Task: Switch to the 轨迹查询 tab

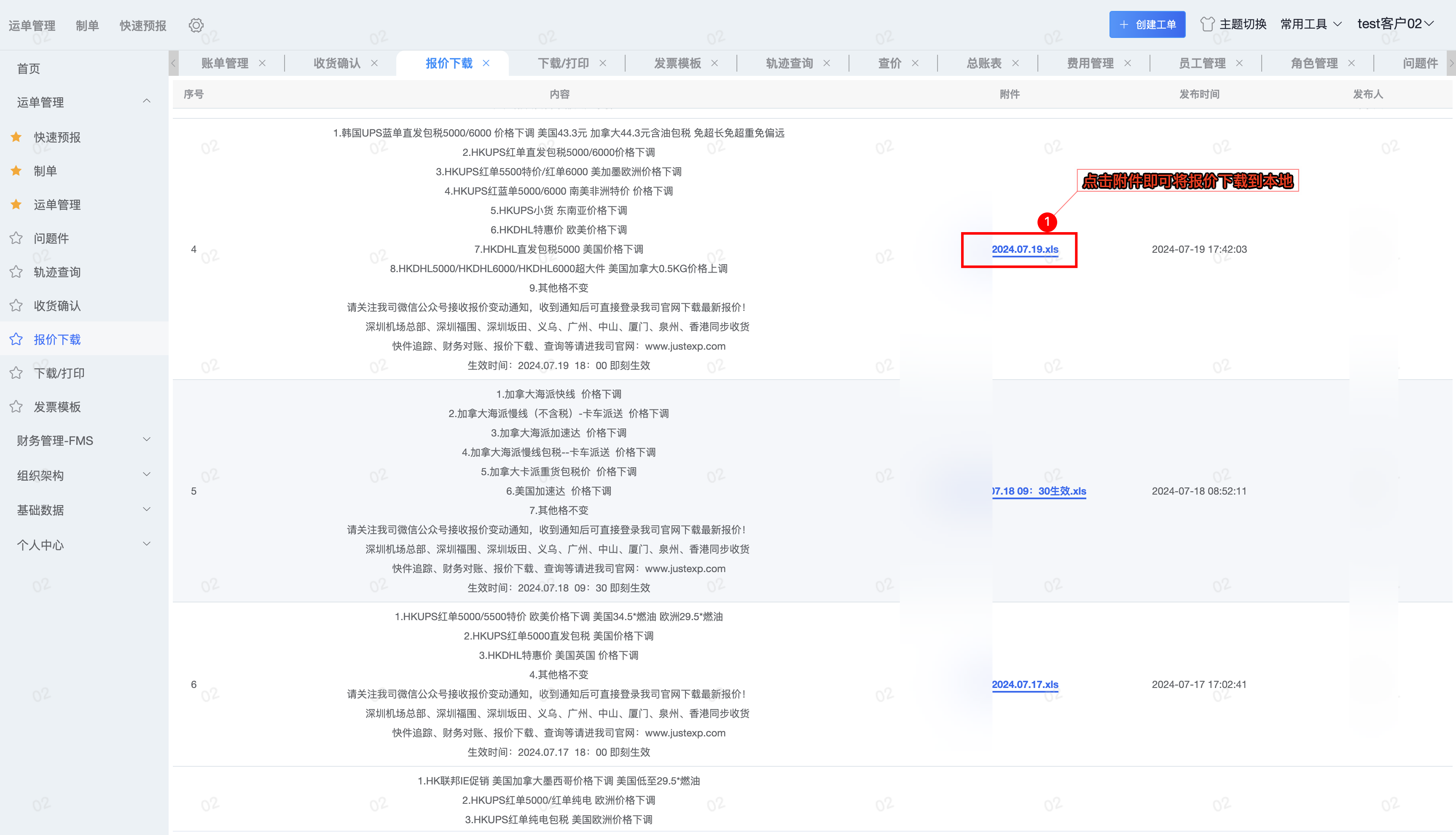Action: coord(790,63)
